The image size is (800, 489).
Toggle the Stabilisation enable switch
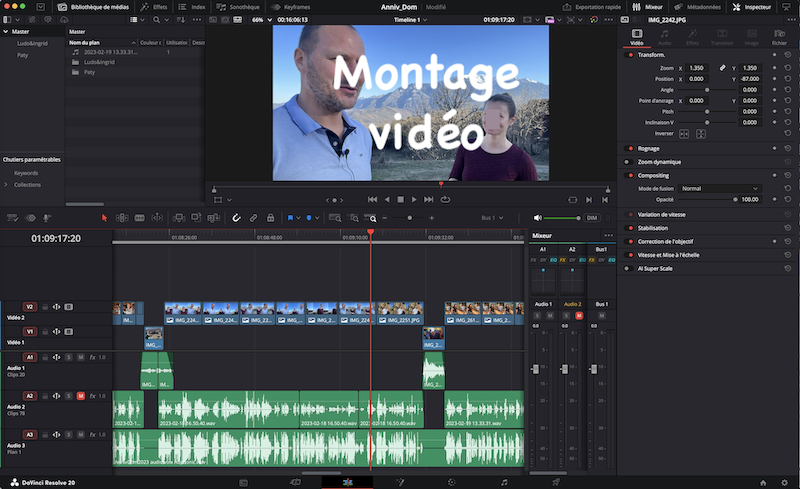tap(629, 228)
